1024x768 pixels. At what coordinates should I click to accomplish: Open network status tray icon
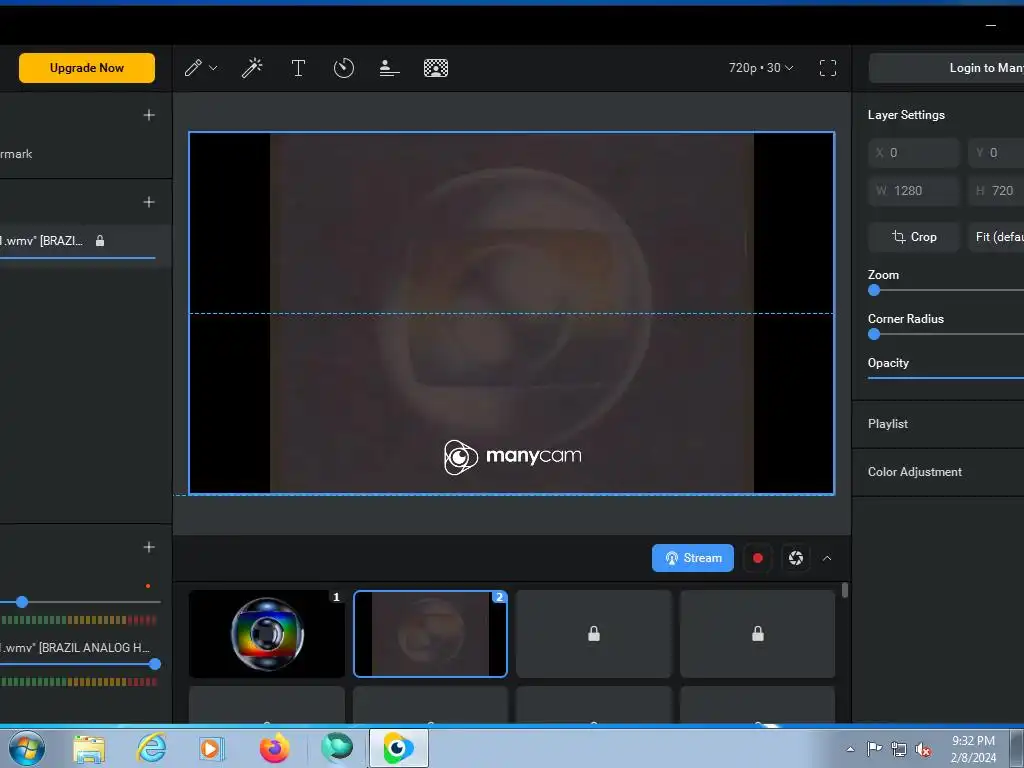tap(899, 749)
